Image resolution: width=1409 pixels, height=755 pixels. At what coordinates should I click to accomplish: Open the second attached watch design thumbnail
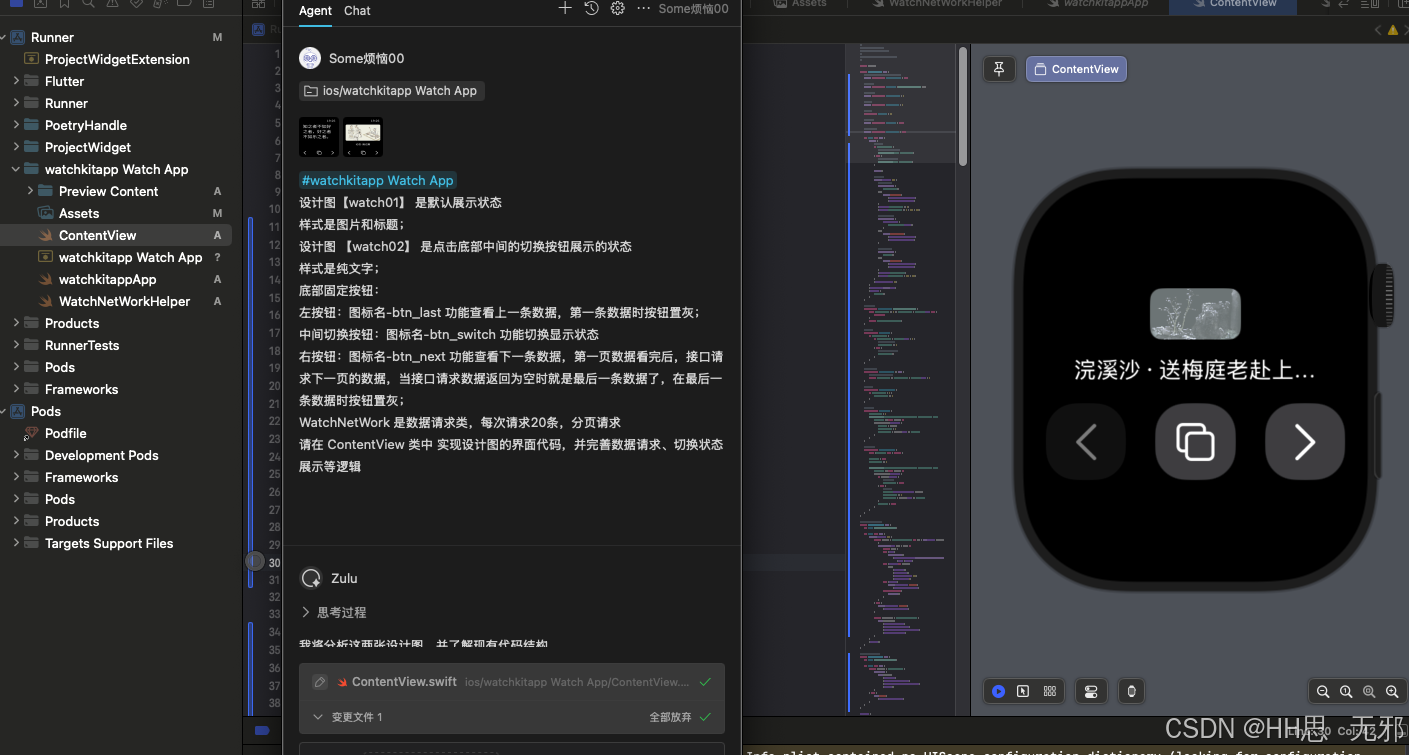(362, 137)
